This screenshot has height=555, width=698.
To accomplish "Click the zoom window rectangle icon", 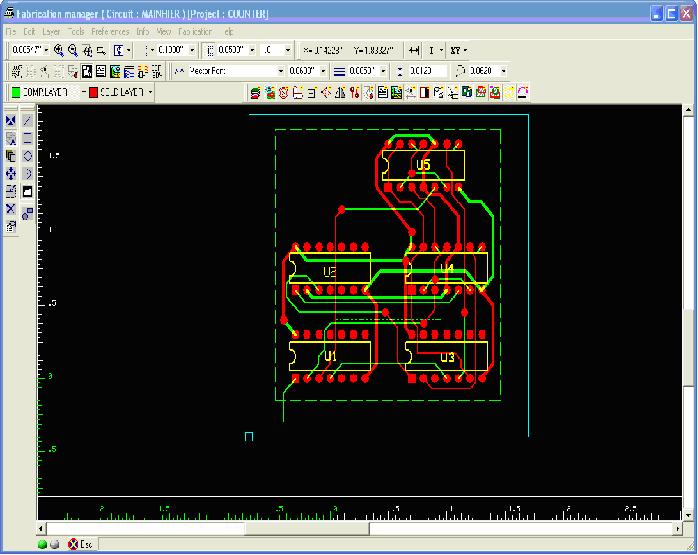I will (x=101, y=51).
